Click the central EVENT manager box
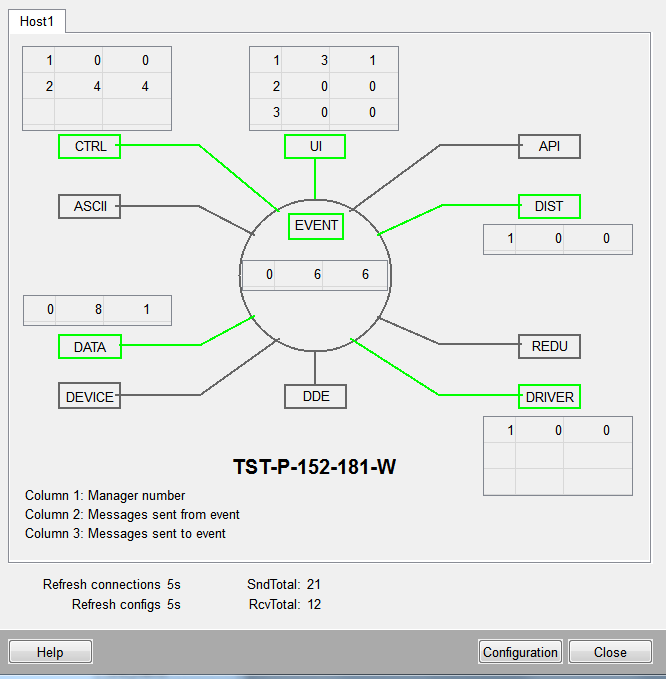This screenshot has width=666, height=679. [x=316, y=227]
